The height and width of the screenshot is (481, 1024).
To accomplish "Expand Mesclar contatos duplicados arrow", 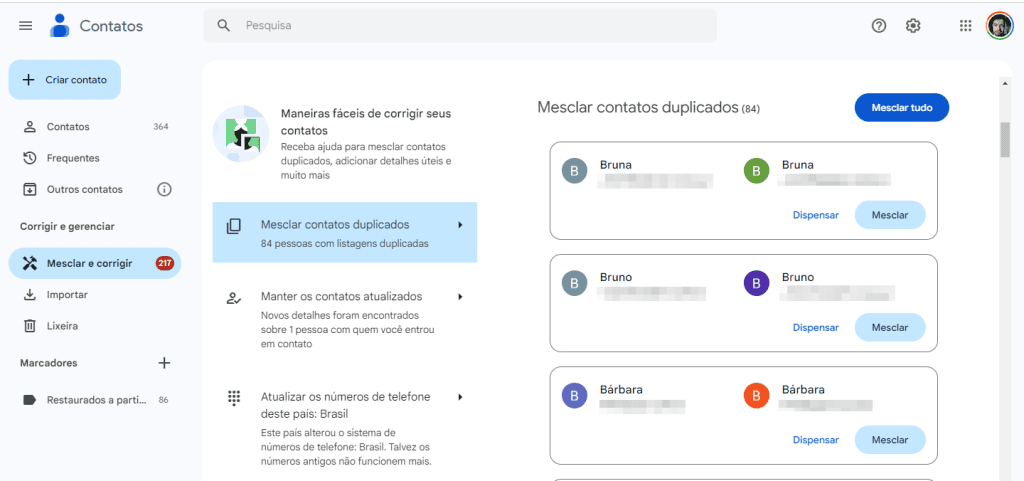I will click(460, 225).
